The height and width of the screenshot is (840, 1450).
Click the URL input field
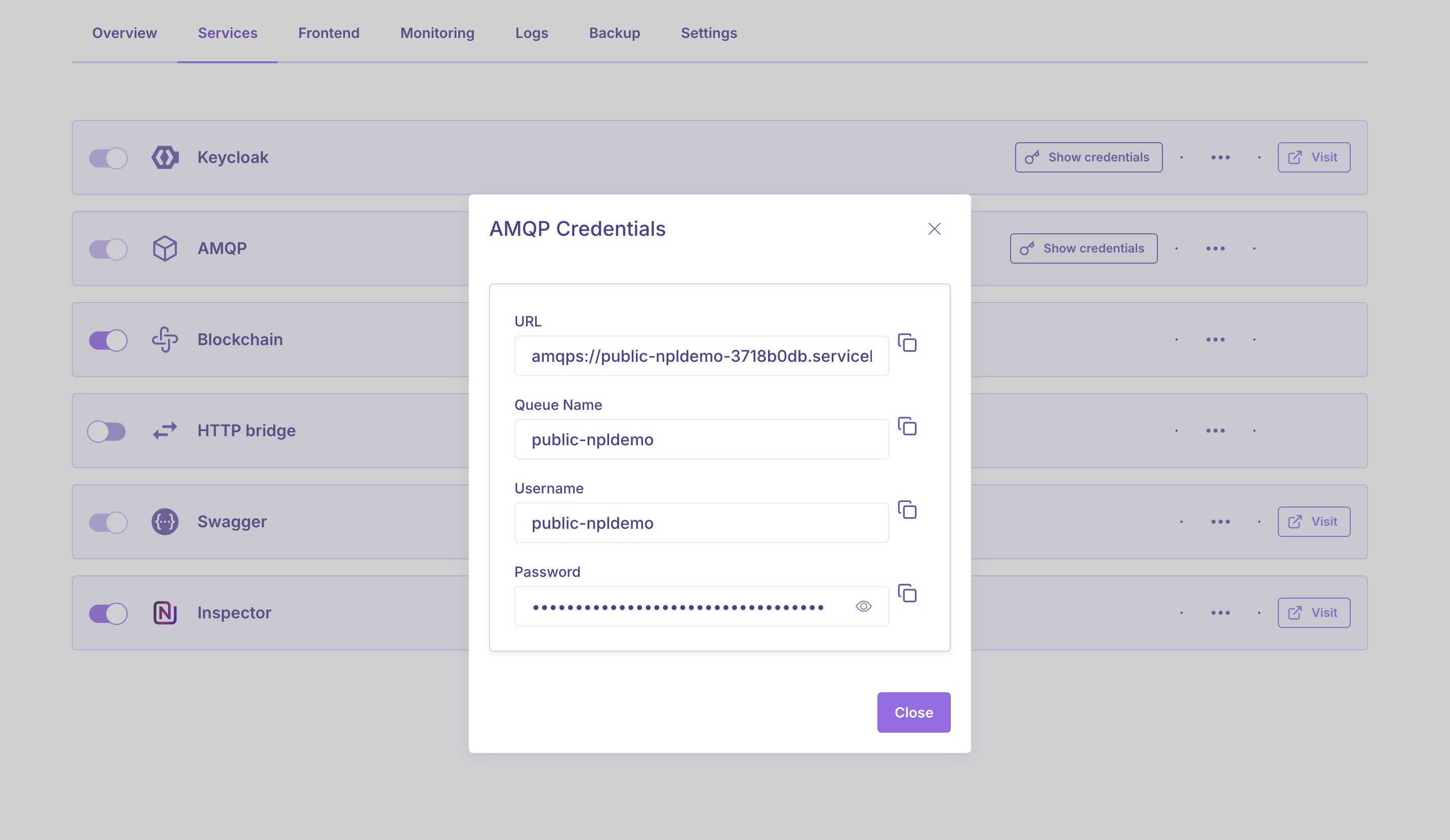click(701, 356)
